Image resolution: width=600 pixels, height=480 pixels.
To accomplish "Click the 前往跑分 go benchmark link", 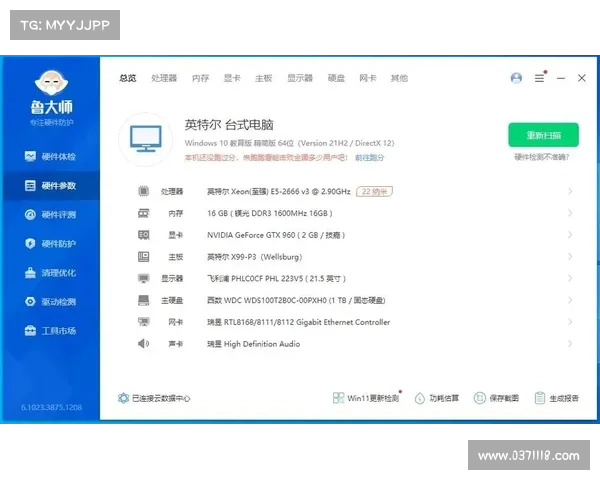I will click(370, 157).
